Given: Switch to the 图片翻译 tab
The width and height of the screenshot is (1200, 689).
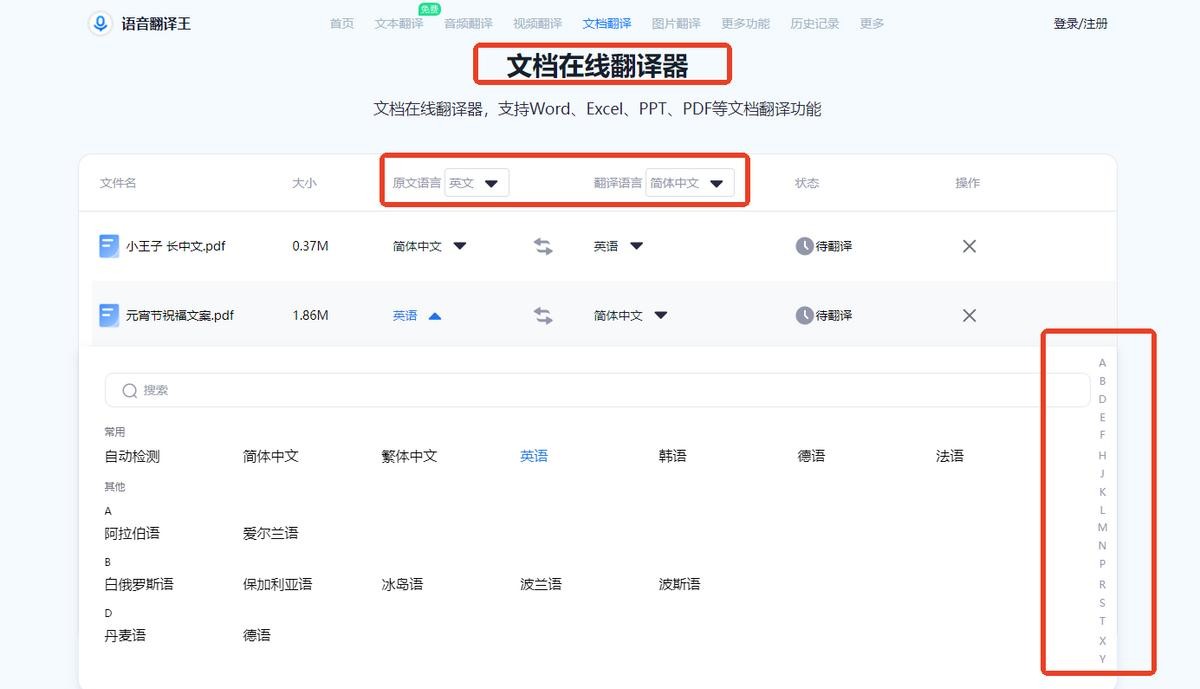Looking at the screenshot, I should [676, 23].
